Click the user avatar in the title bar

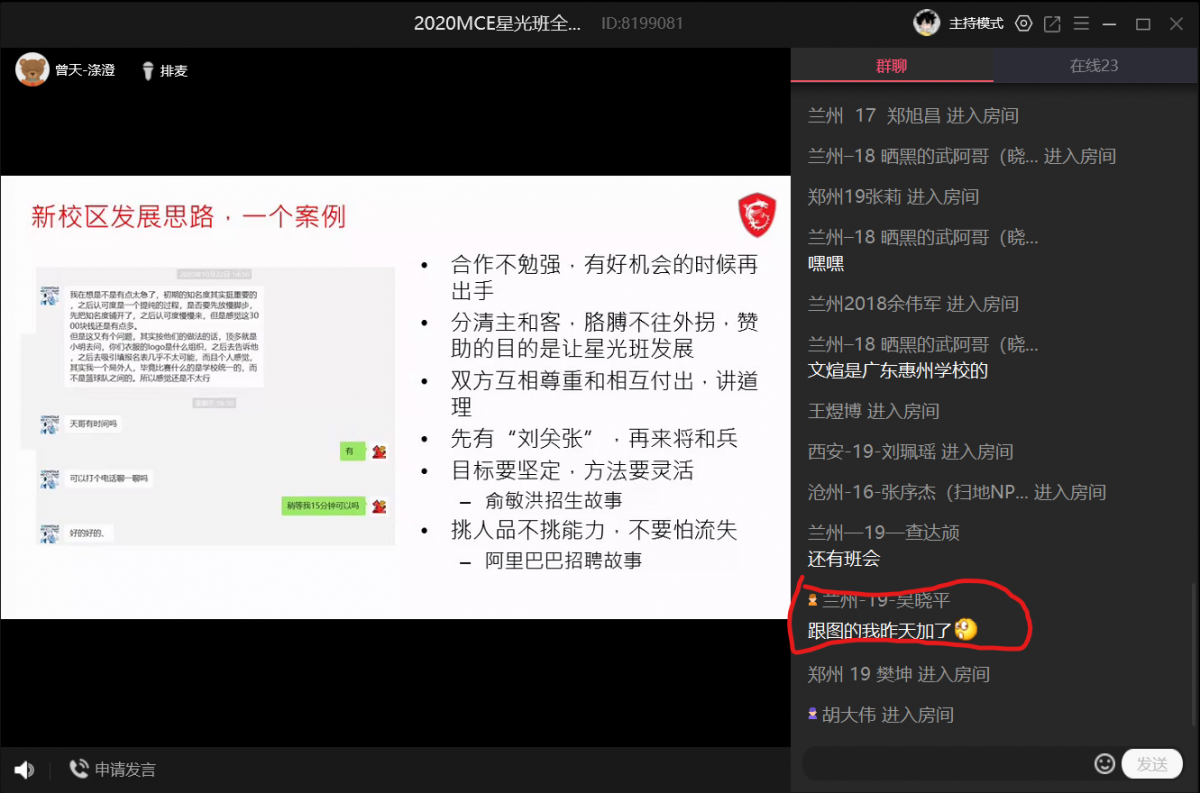pos(927,22)
